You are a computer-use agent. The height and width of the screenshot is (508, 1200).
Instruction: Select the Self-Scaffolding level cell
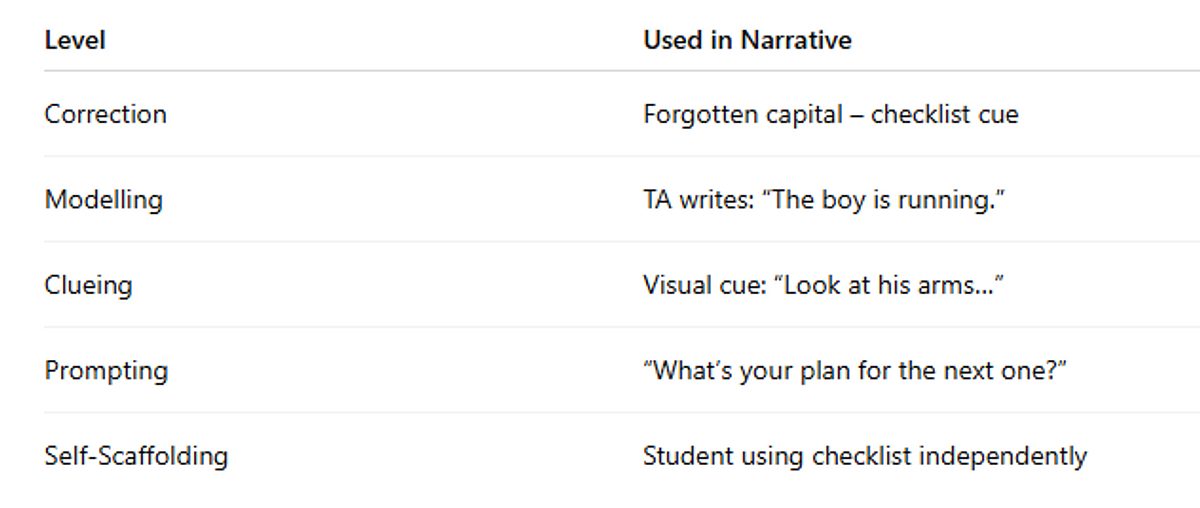coord(136,456)
